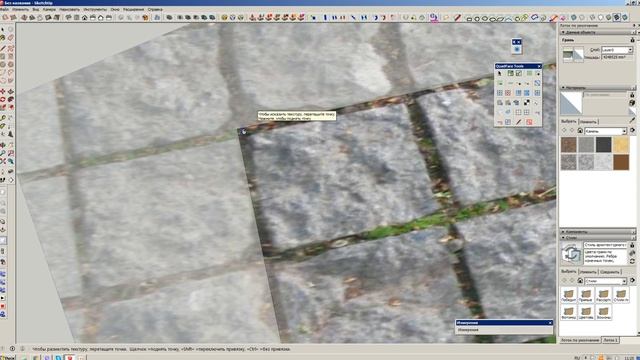The image size is (640, 360).
Task: Activate the Circle tool
Action: click(3, 64)
